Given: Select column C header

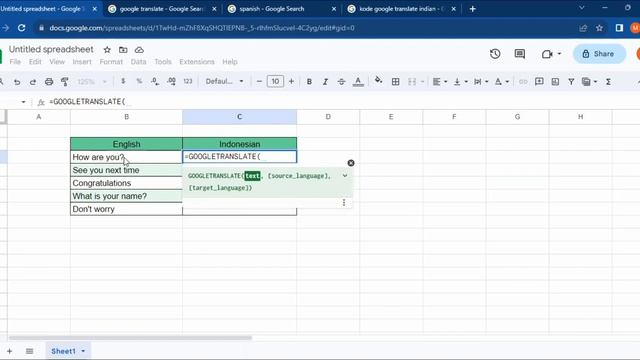Looking at the screenshot, I should [x=240, y=117].
